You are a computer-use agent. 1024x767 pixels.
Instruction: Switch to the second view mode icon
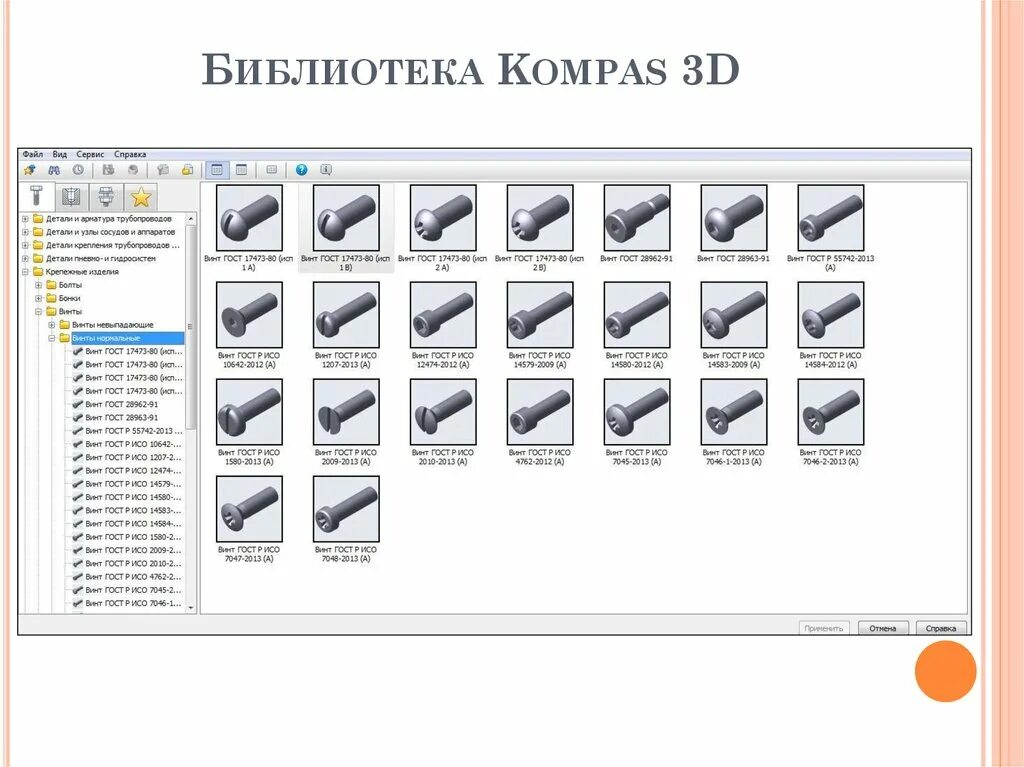(242, 170)
